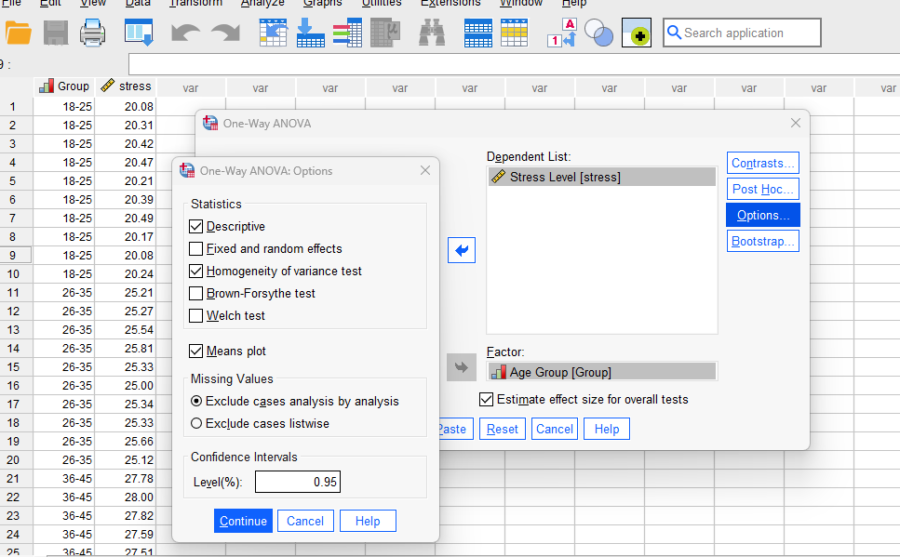Click the Go to variable toolbar icon
900x557 pixels.
(310, 33)
